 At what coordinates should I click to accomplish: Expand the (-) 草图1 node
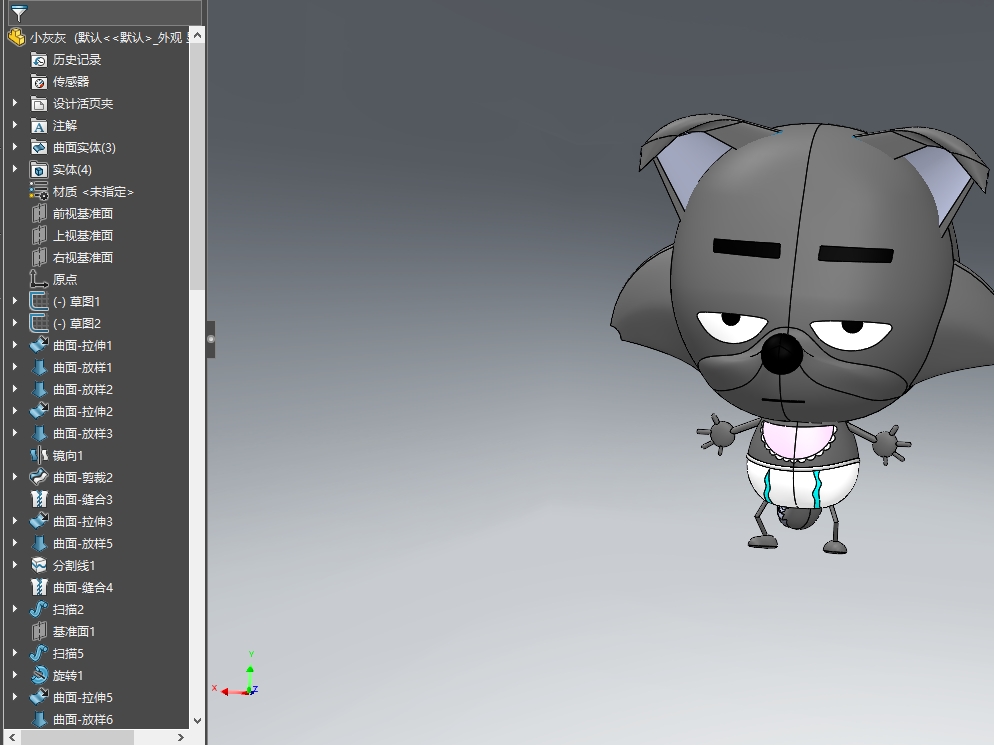(x=15, y=301)
